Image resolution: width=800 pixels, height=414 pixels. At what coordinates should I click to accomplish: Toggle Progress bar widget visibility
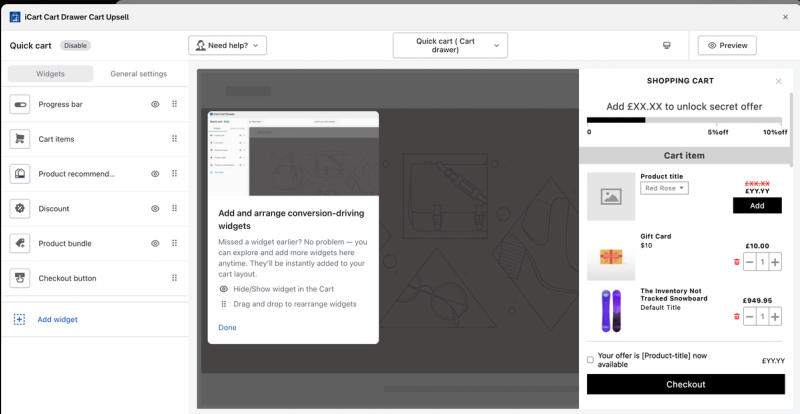point(155,104)
